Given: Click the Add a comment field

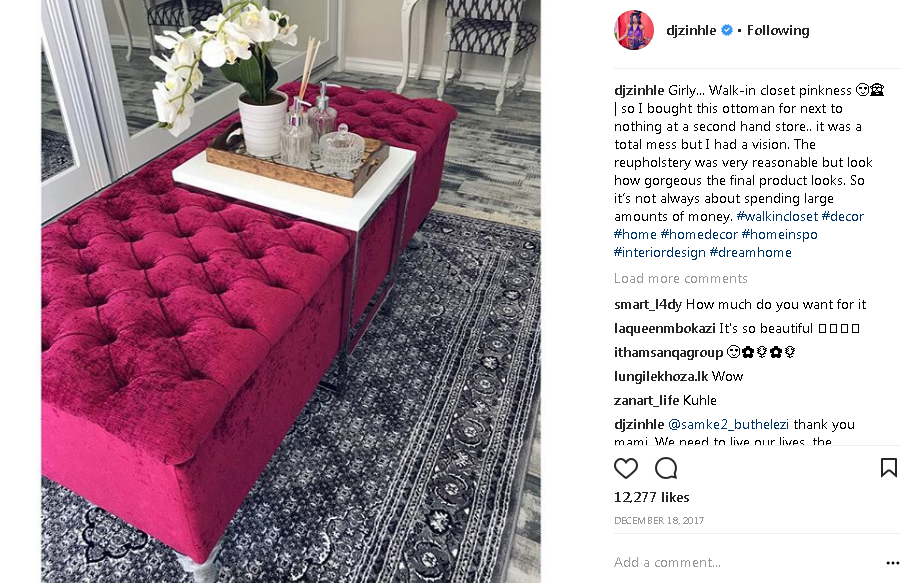Looking at the screenshot, I should pos(747,562).
